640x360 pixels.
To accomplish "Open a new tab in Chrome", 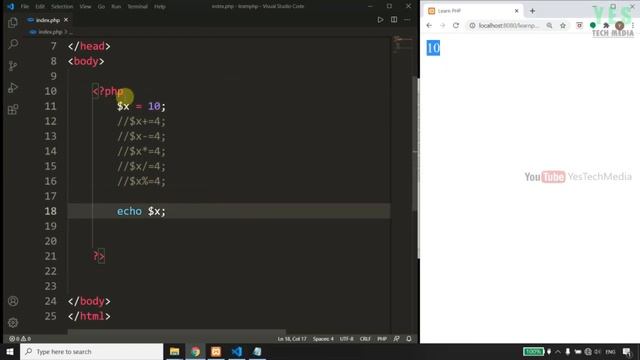I will 532,11.
